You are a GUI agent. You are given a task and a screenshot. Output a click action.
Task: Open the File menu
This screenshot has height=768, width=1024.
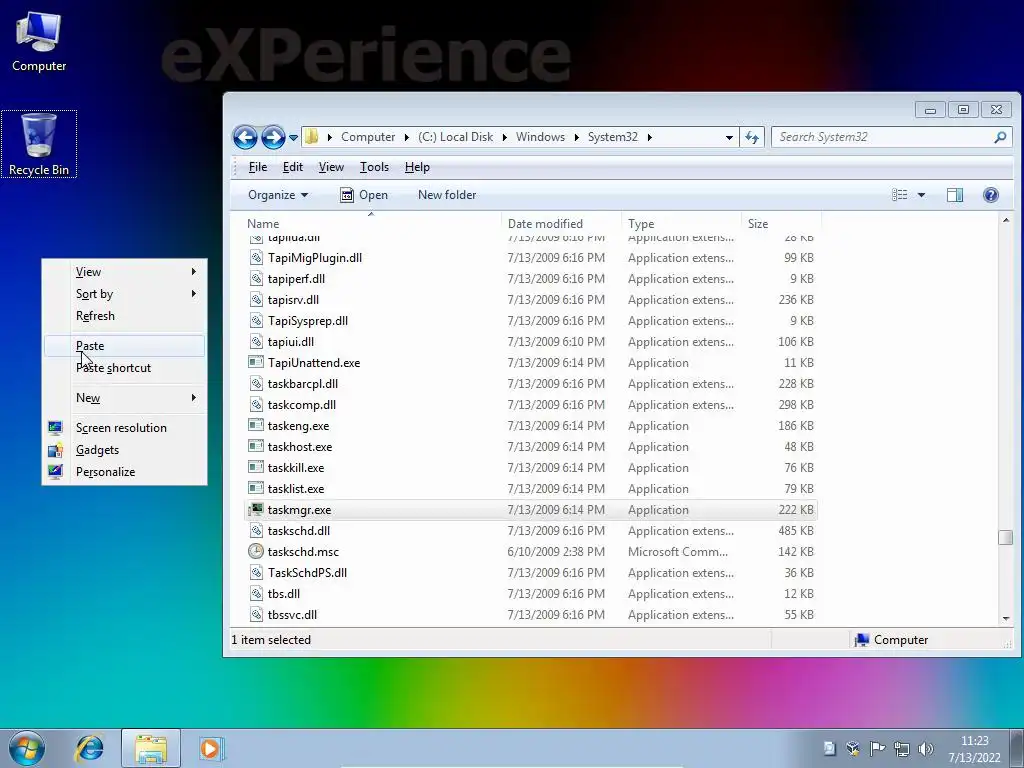coord(258,167)
